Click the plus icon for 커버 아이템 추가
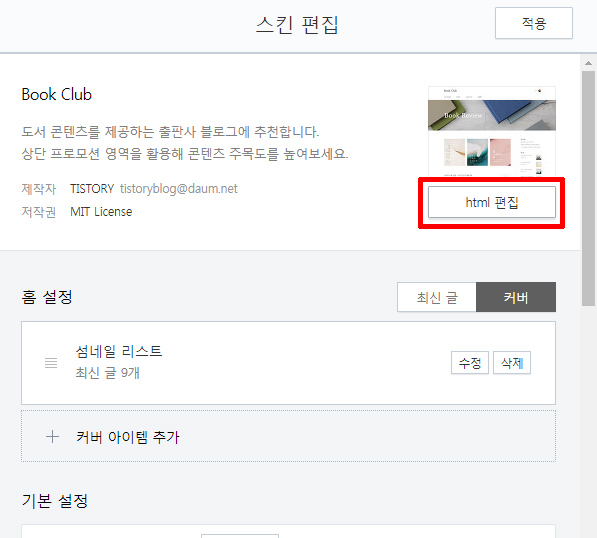The image size is (597, 538). [52, 437]
